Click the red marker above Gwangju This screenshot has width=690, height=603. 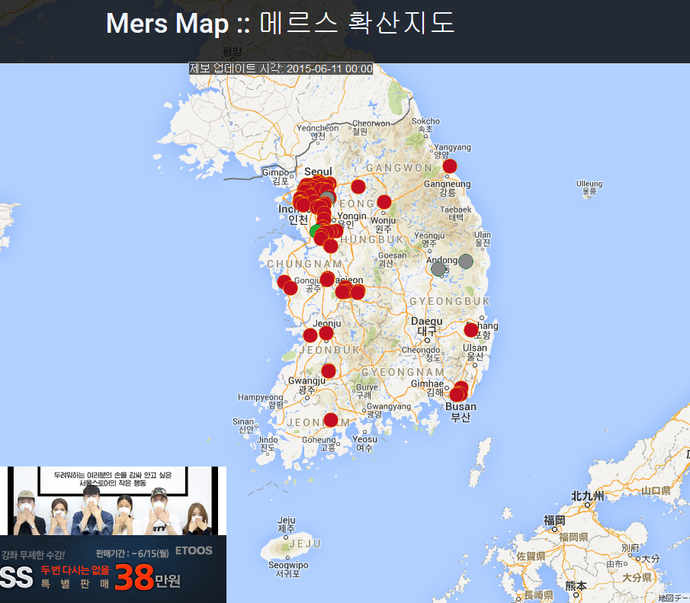coord(328,371)
